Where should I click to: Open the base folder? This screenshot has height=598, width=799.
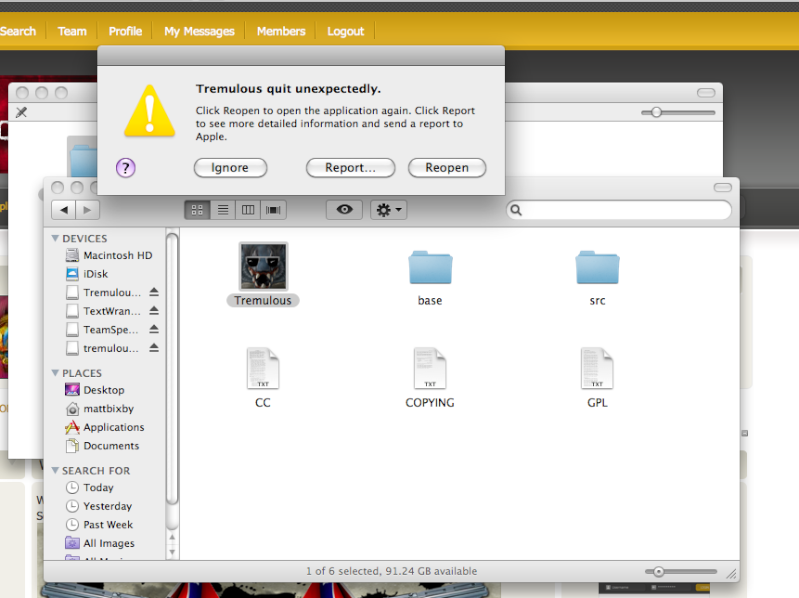click(x=430, y=267)
